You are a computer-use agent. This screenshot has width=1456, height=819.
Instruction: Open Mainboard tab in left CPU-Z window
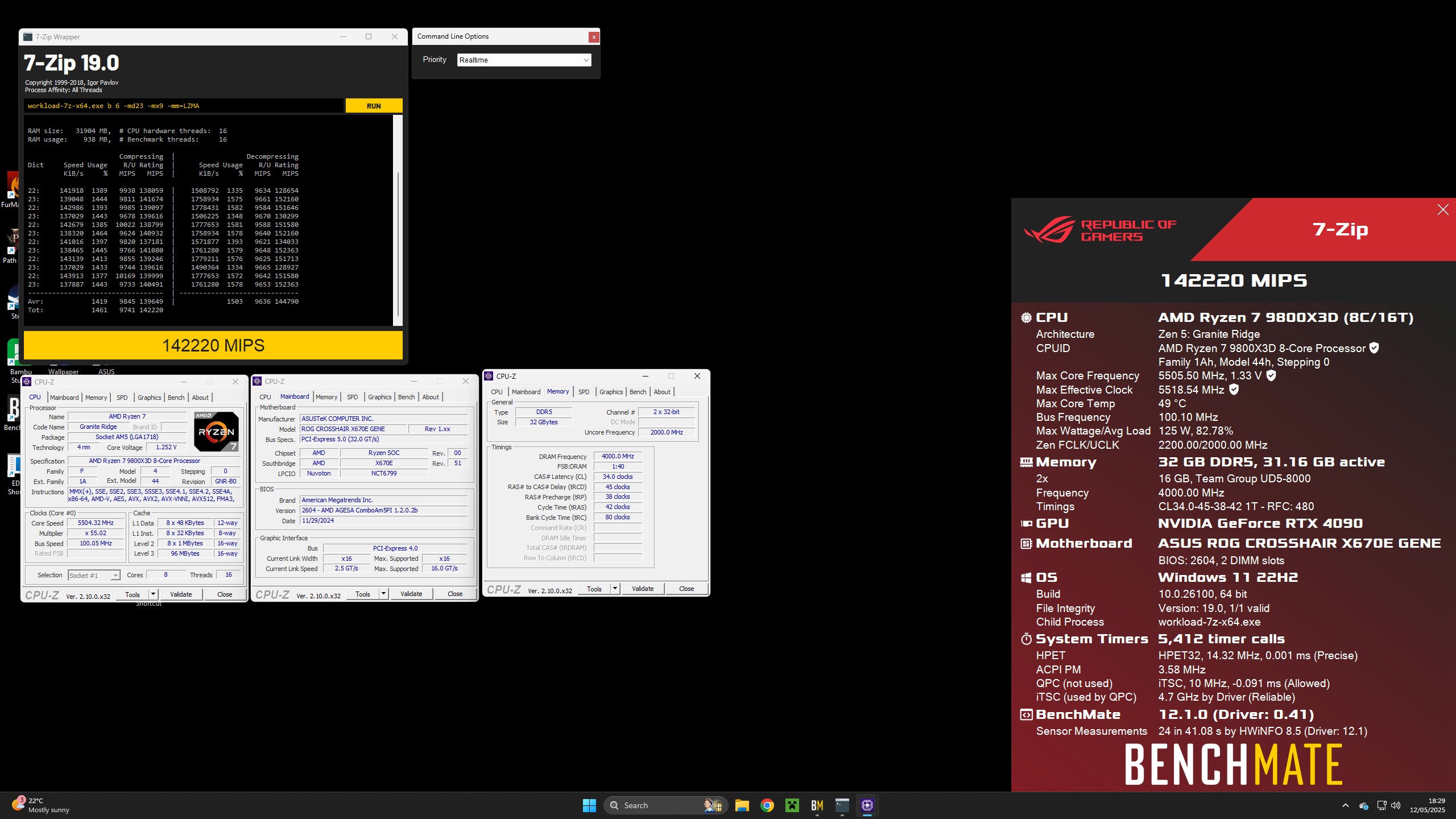tap(64, 398)
